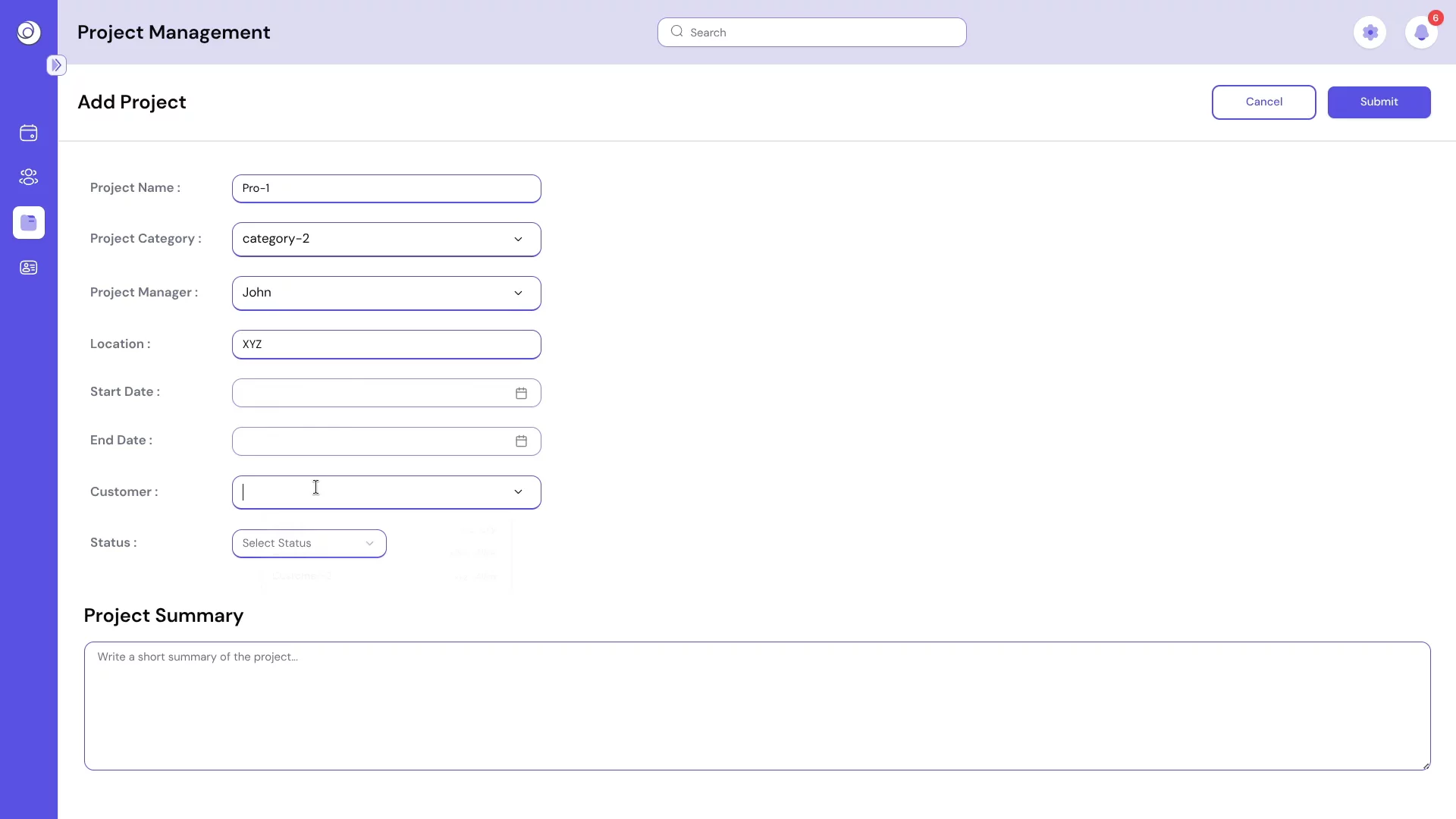Open Start Date calendar picker icon
The height and width of the screenshot is (819, 1456).
tap(521, 393)
